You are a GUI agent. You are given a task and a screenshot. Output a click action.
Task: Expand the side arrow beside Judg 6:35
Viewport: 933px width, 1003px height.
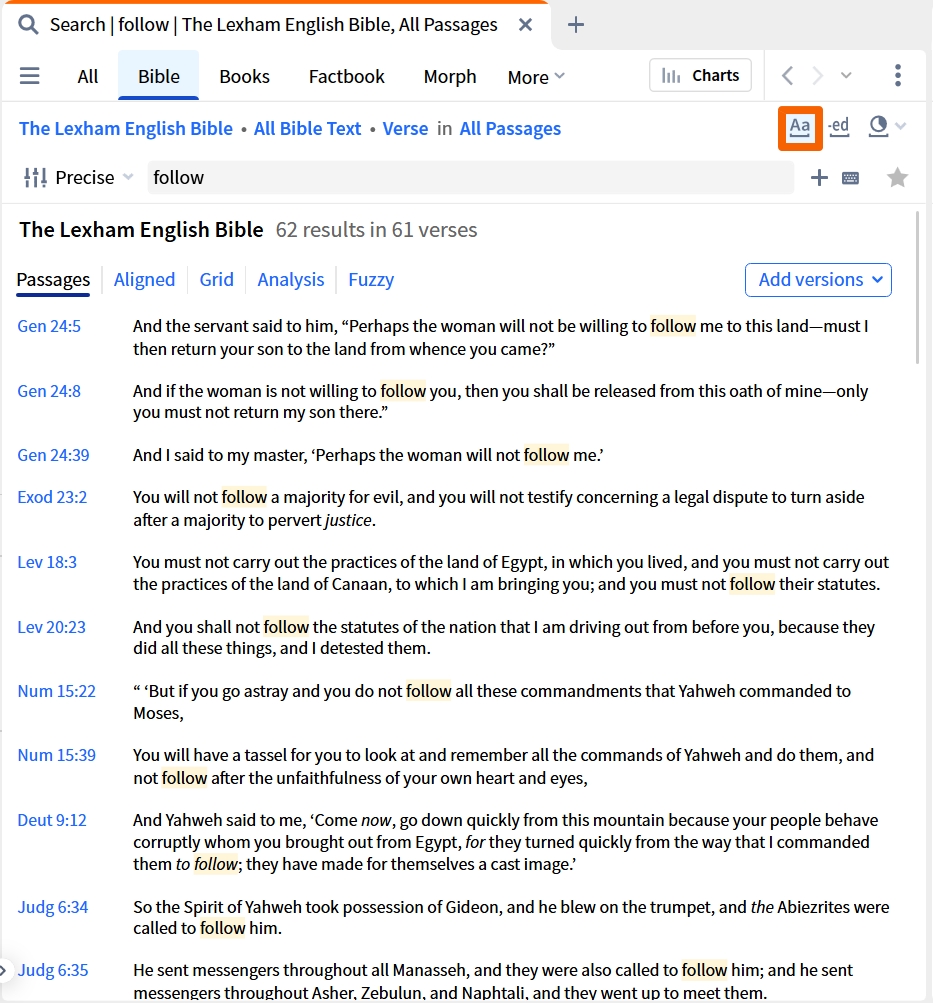4,970
